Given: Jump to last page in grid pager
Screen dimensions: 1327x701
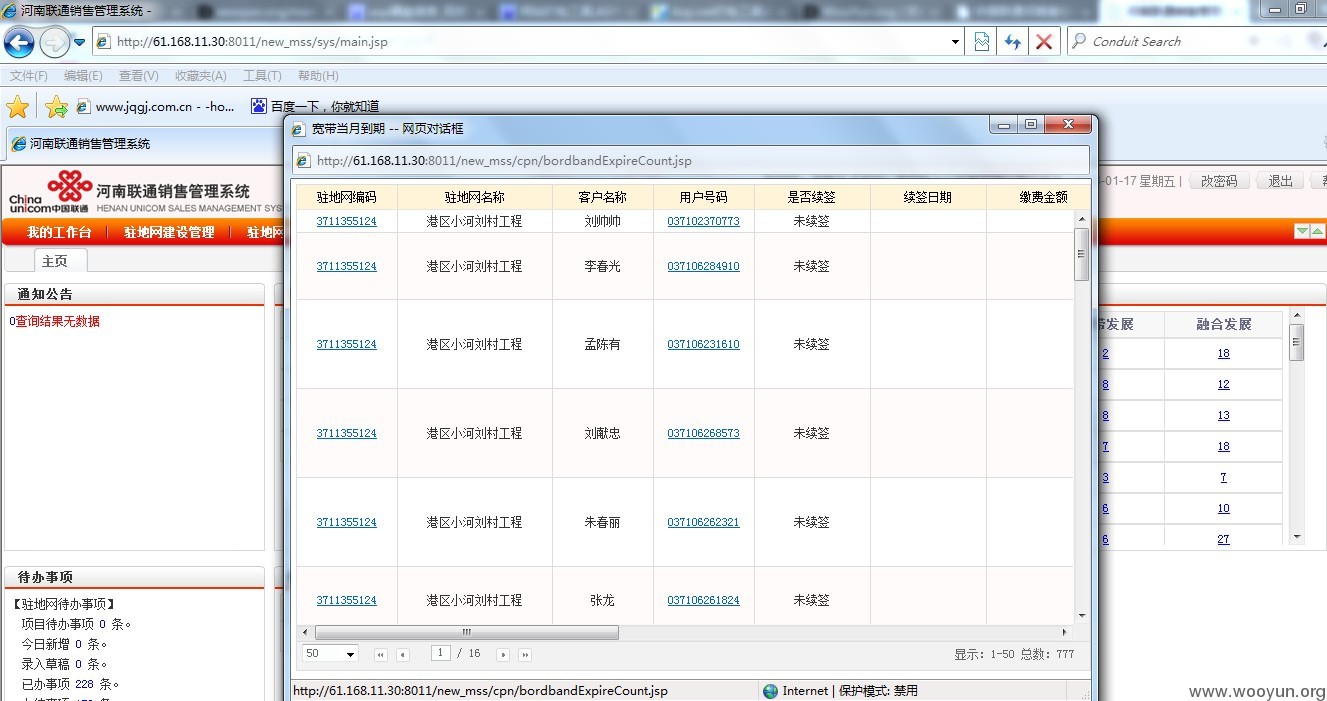Looking at the screenshot, I should (x=525, y=655).
